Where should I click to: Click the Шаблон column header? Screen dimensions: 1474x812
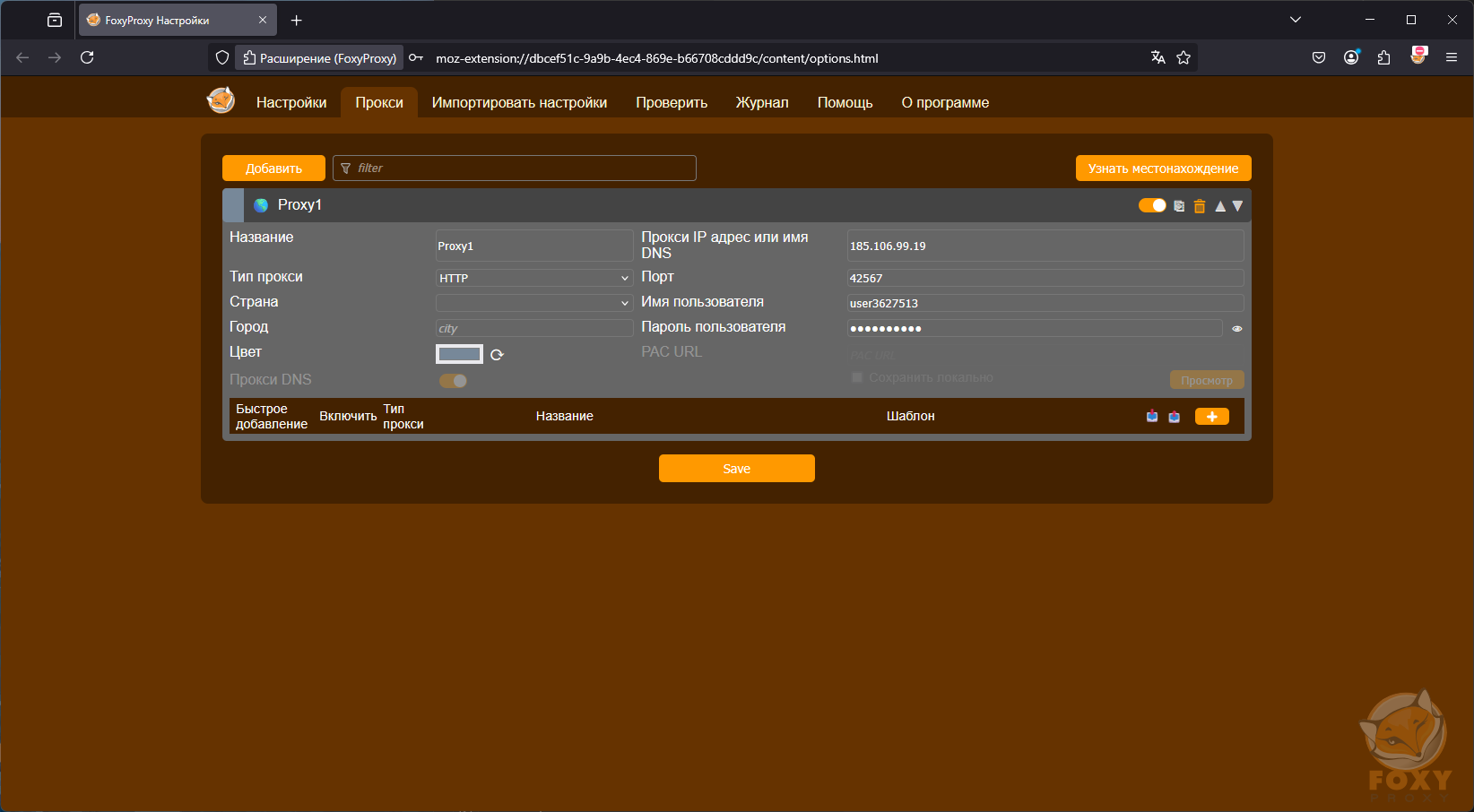point(911,416)
